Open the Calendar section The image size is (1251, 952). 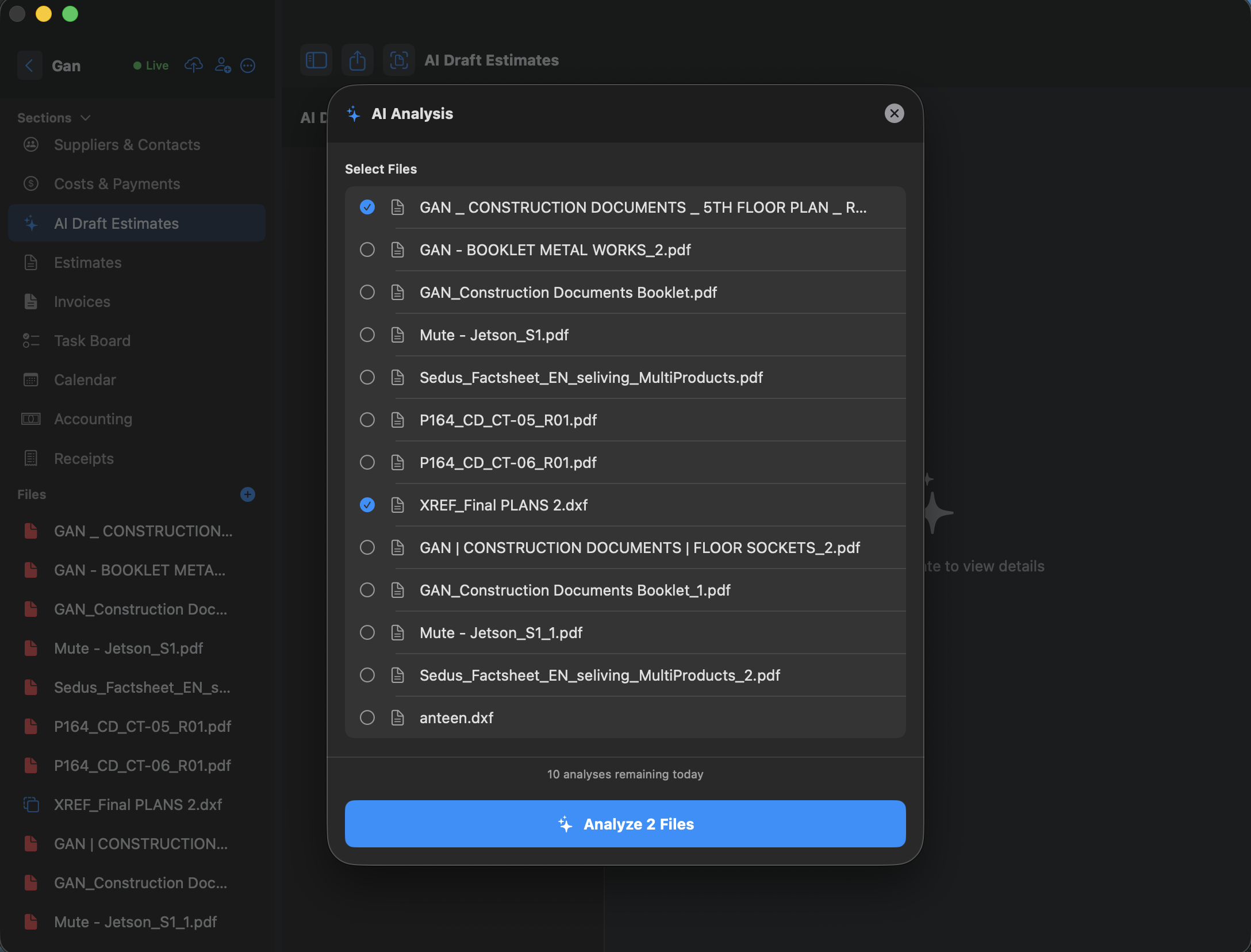tap(137, 380)
